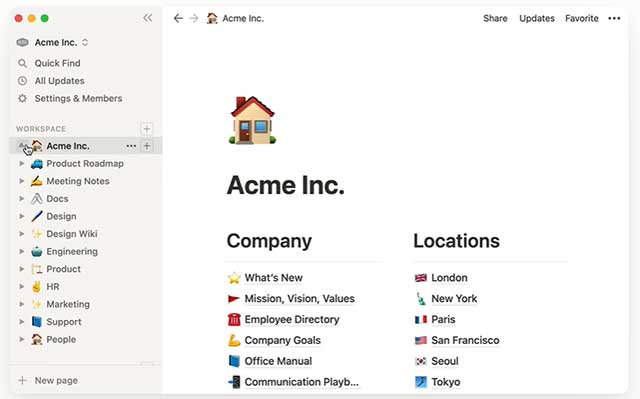Image resolution: width=640 pixels, height=399 pixels.
Task: Click the Design pen icon
Action: click(37, 216)
